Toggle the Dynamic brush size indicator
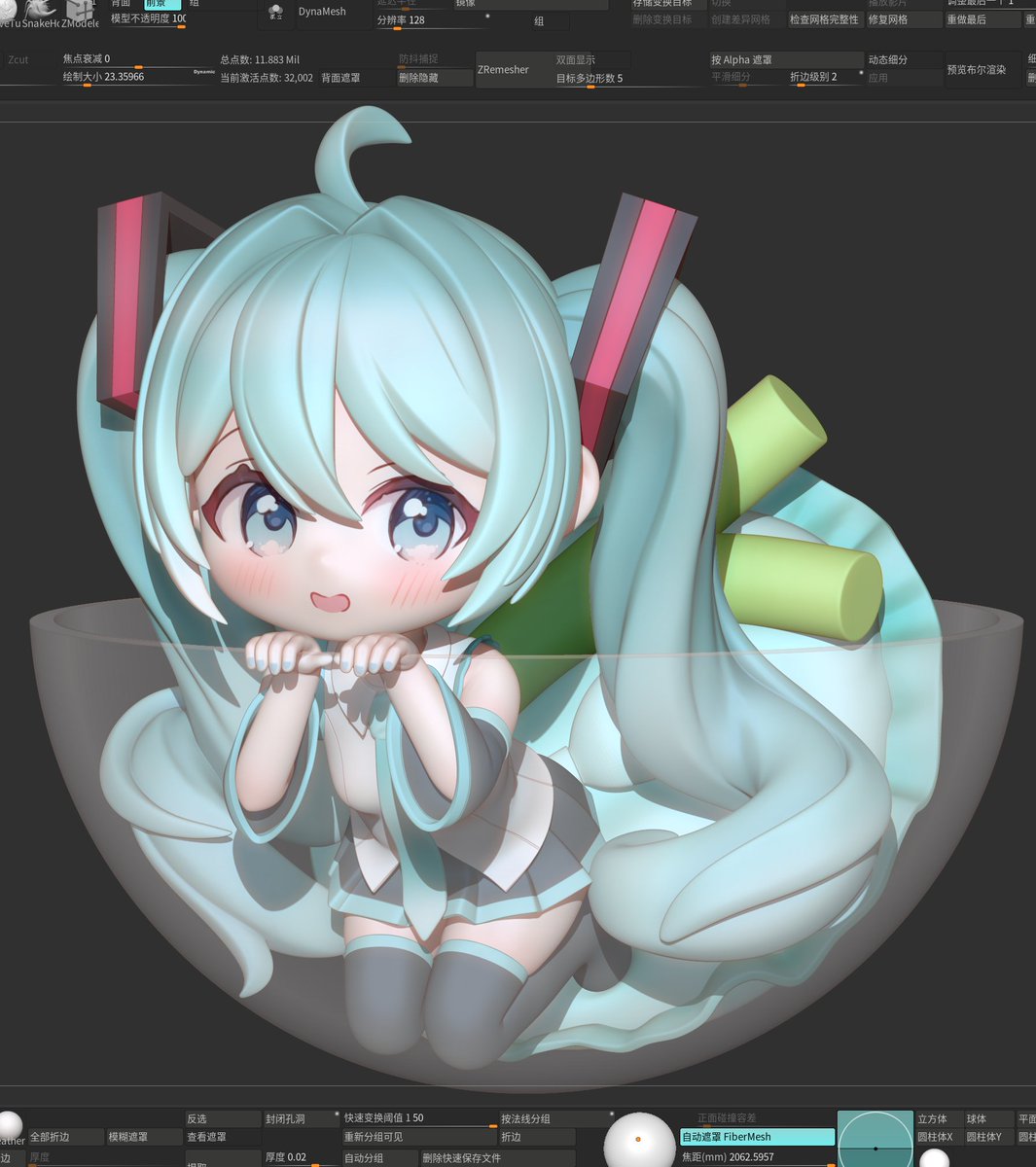The image size is (1036, 1167). (x=204, y=71)
